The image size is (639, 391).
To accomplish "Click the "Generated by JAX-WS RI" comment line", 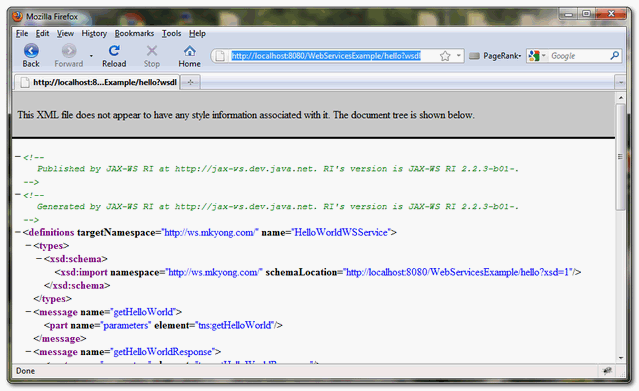I will coord(278,207).
